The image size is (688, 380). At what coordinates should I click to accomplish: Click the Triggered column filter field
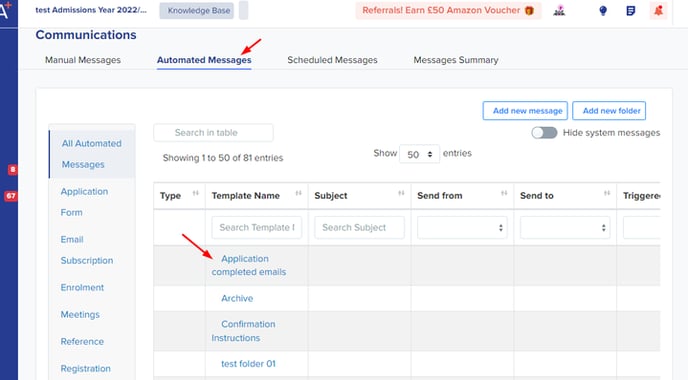(x=641, y=227)
